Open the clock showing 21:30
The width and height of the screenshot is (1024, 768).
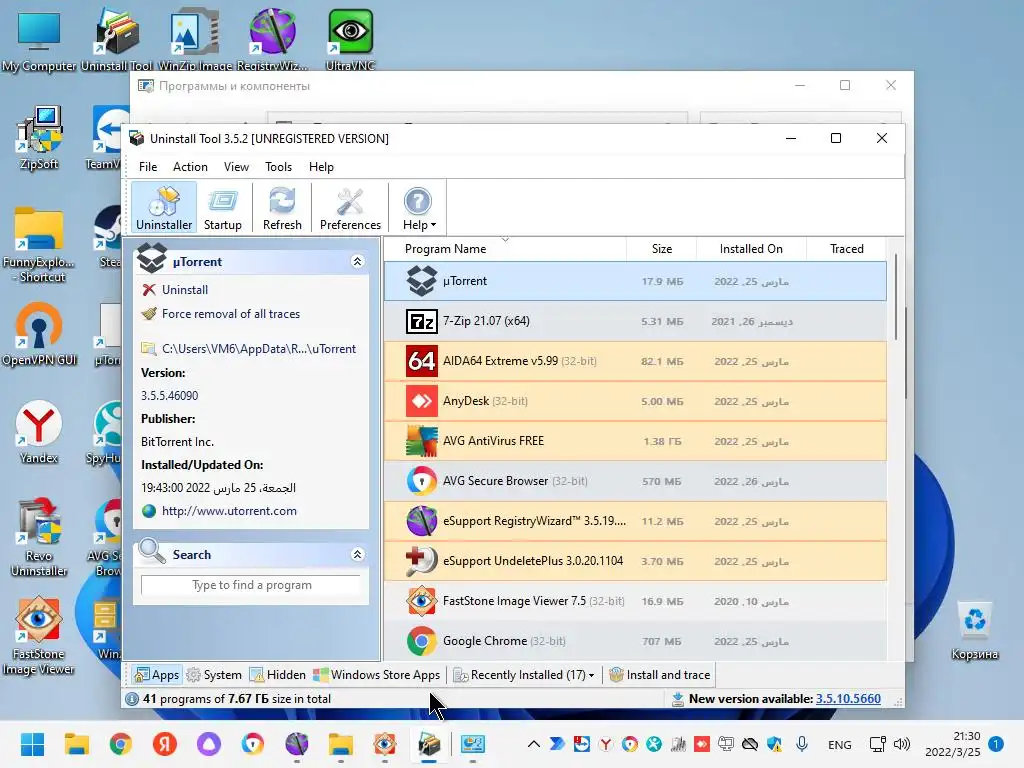pos(952,744)
